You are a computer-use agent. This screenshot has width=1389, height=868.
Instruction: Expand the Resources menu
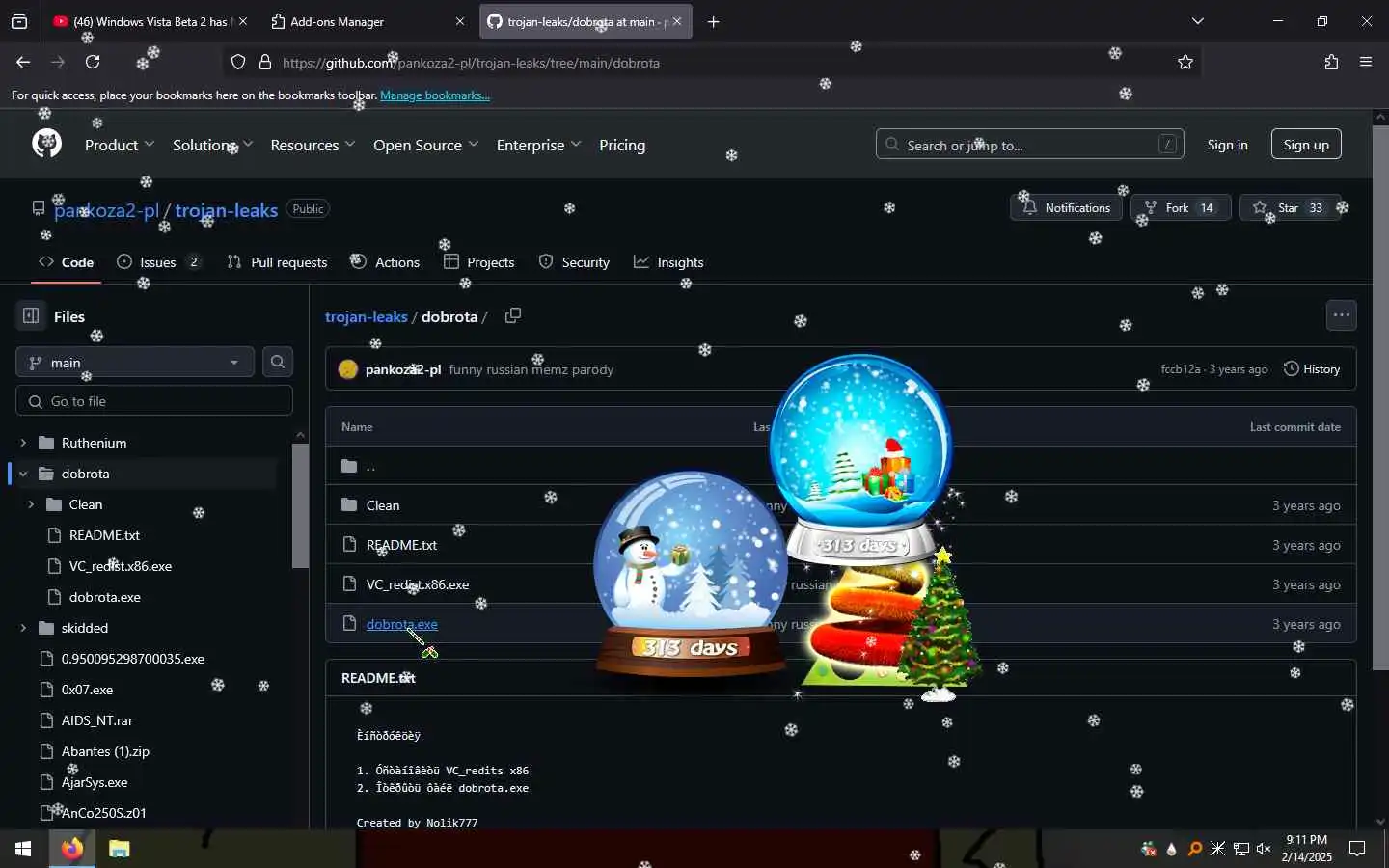(x=313, y=146)
